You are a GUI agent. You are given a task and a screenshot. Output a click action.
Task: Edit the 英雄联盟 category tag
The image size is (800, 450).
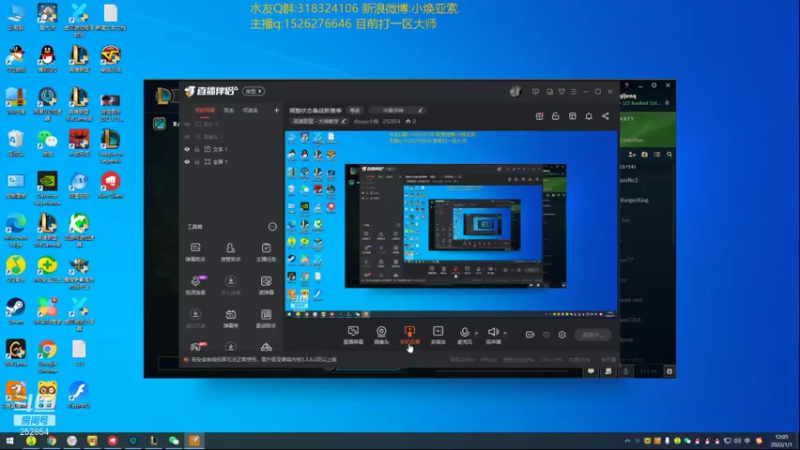(319, 121)
